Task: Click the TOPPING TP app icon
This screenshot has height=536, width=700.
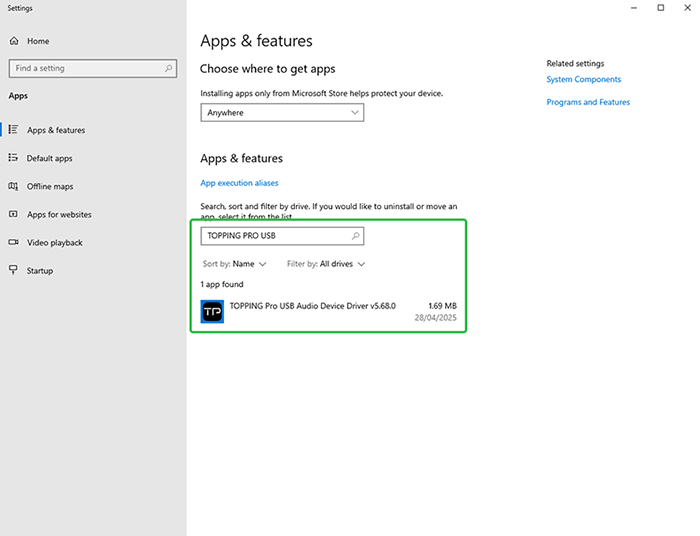Action: (212, 312)
